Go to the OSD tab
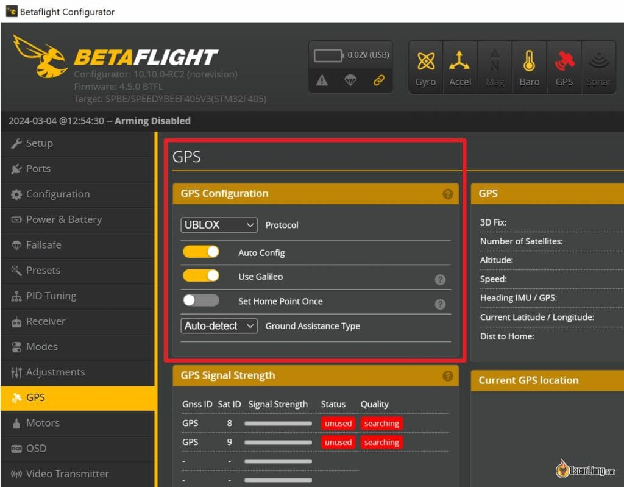This screenshot has height=487, width=624. (78, 448)
